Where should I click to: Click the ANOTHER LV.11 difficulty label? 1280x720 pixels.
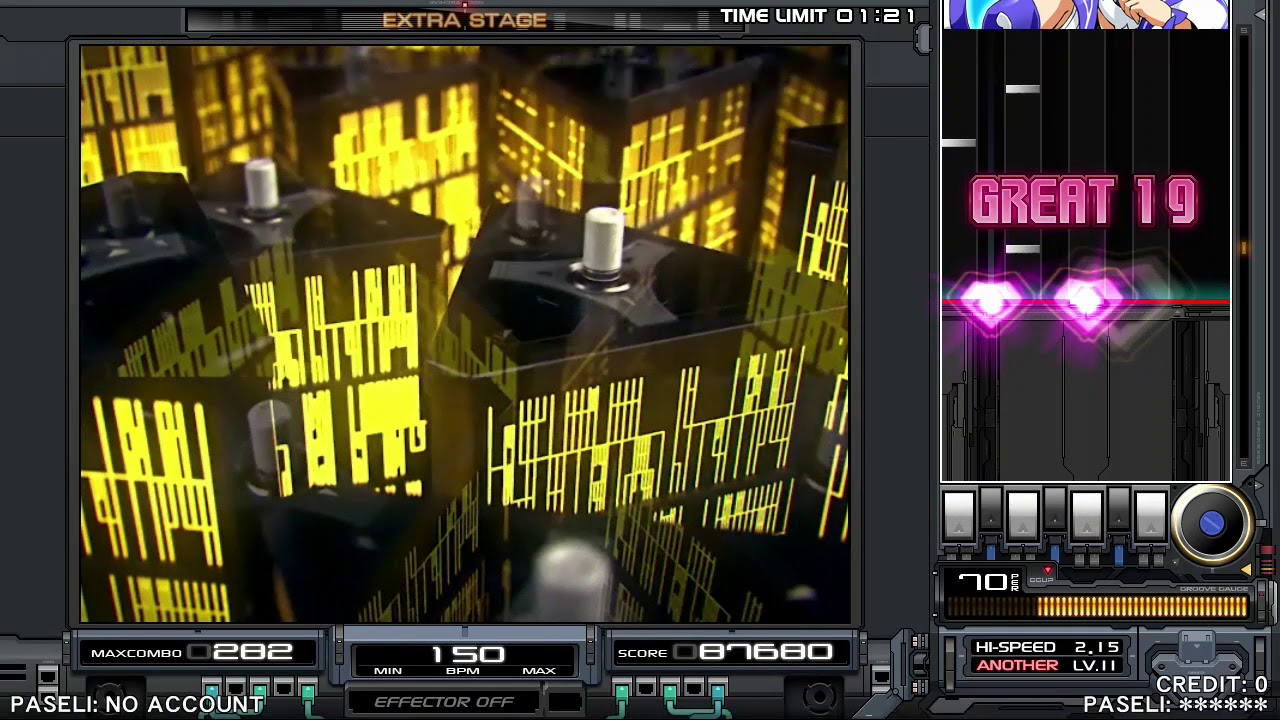coord(1047,665)
